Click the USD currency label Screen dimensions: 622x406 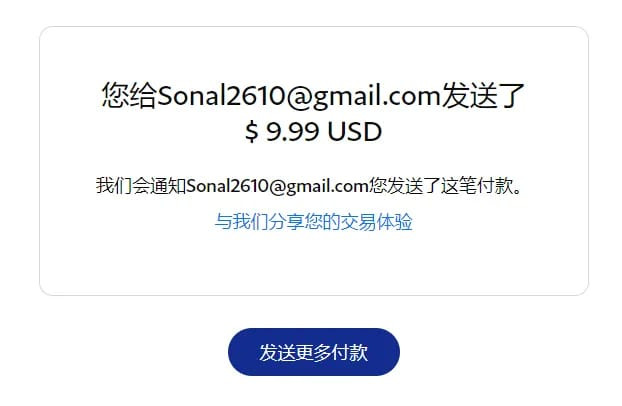click(x=355, y=131)
